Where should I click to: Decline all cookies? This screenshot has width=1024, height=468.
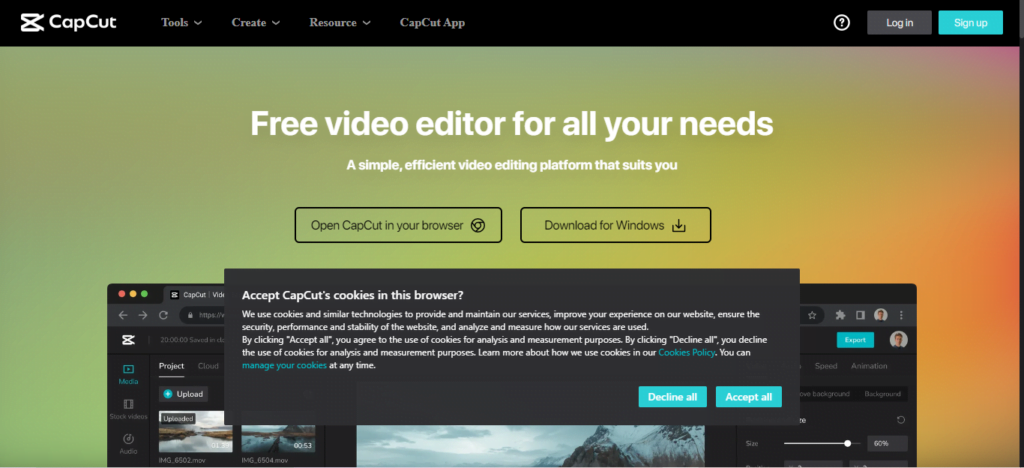(672, 397)
